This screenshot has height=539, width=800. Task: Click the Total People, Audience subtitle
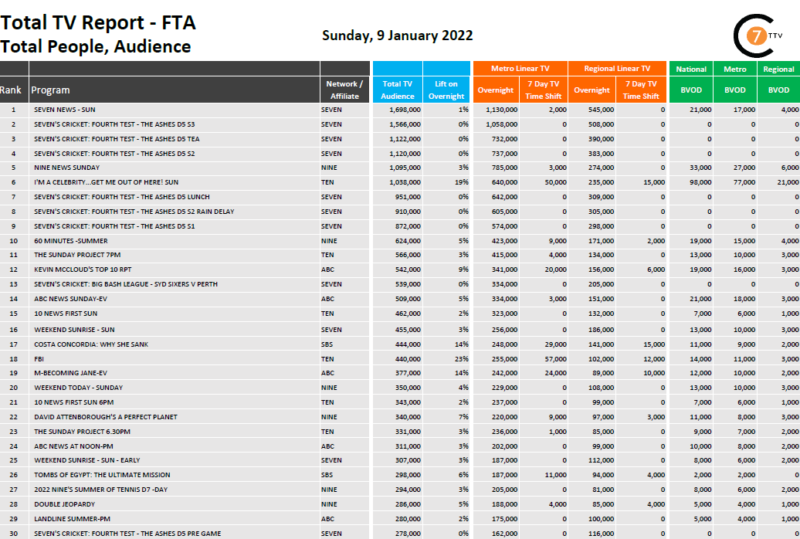96,46
